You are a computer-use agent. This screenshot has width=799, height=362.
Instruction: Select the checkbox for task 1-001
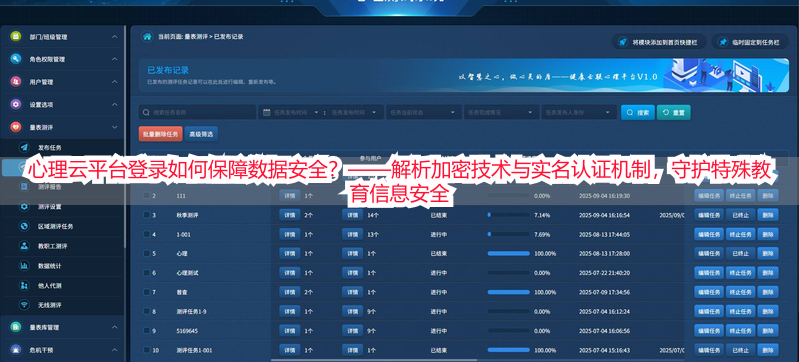(147, 234)
